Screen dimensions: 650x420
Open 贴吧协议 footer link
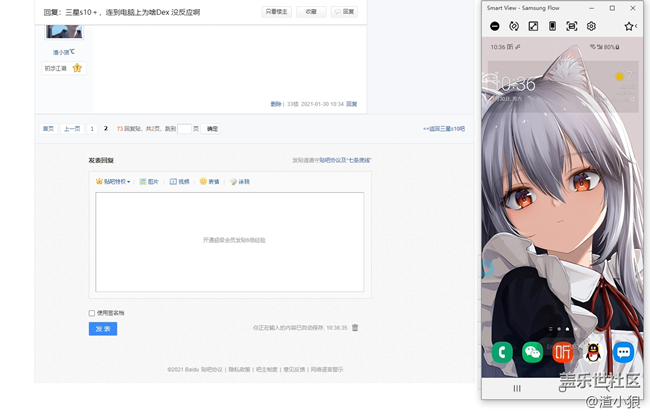212,369
